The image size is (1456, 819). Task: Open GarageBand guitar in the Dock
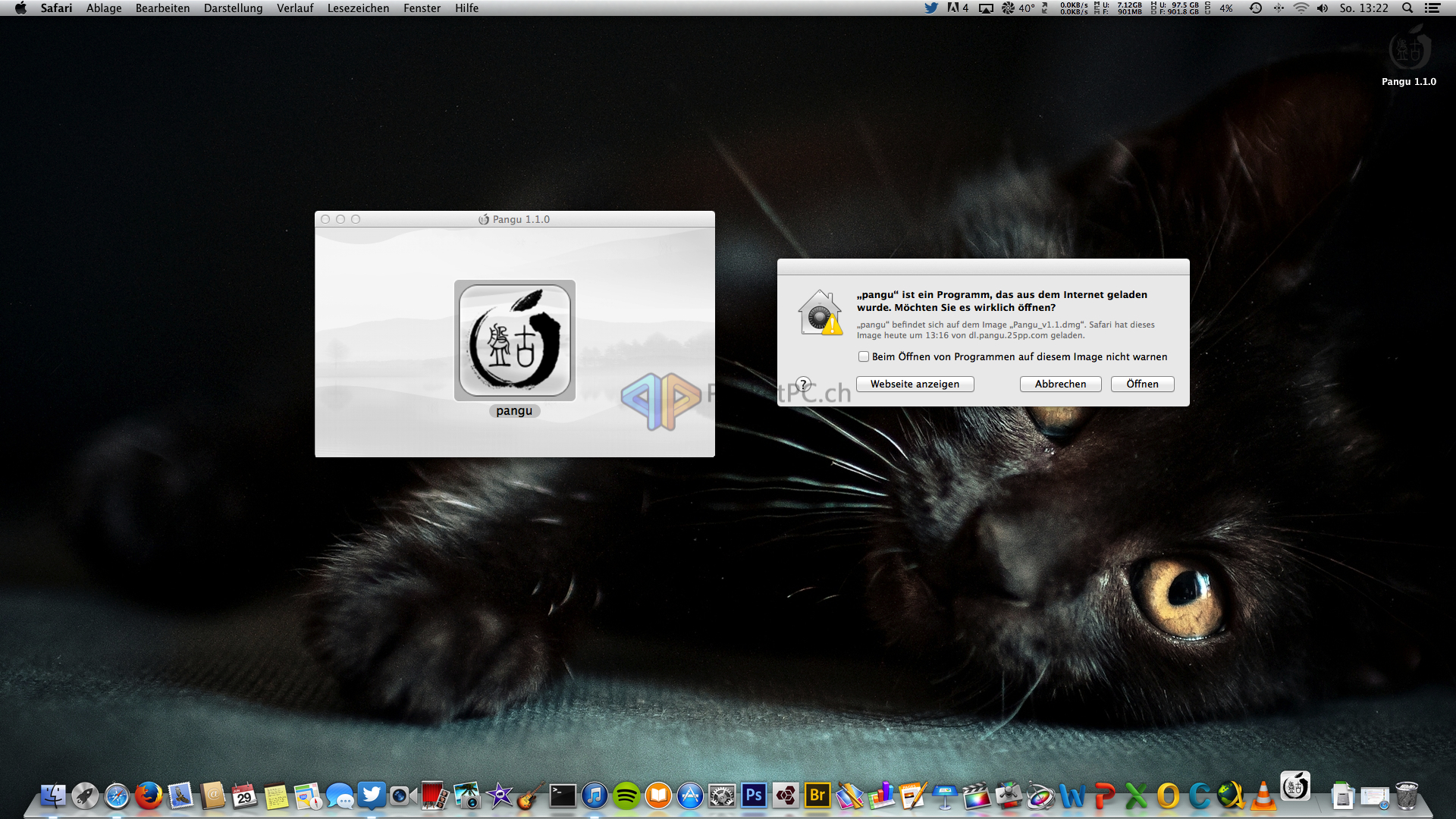tap(531, 795)
